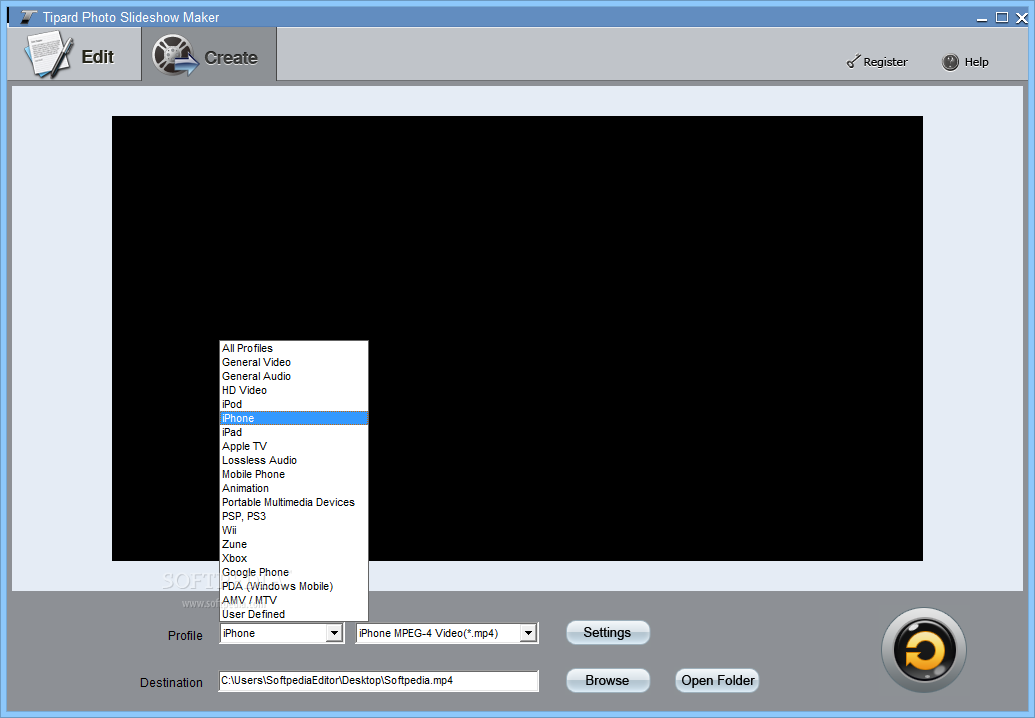Select Apple TV profile
1035x718 pixels.
click(293, 446)
